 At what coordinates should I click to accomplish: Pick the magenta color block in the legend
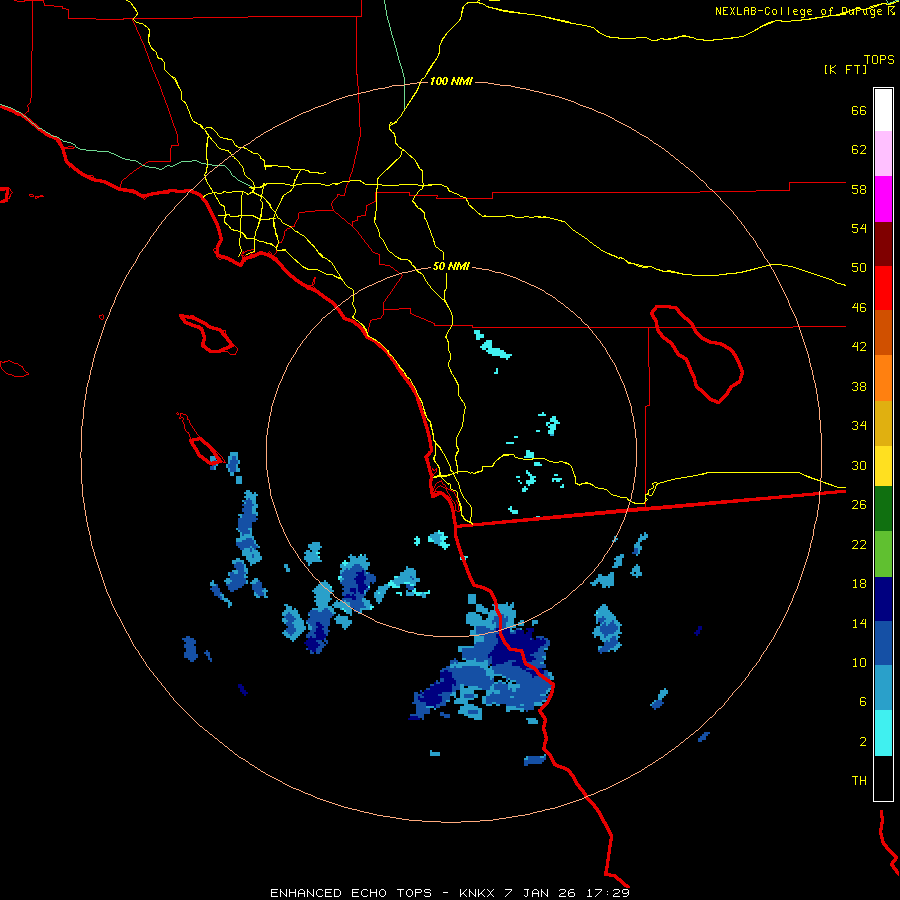click(883, 199)
